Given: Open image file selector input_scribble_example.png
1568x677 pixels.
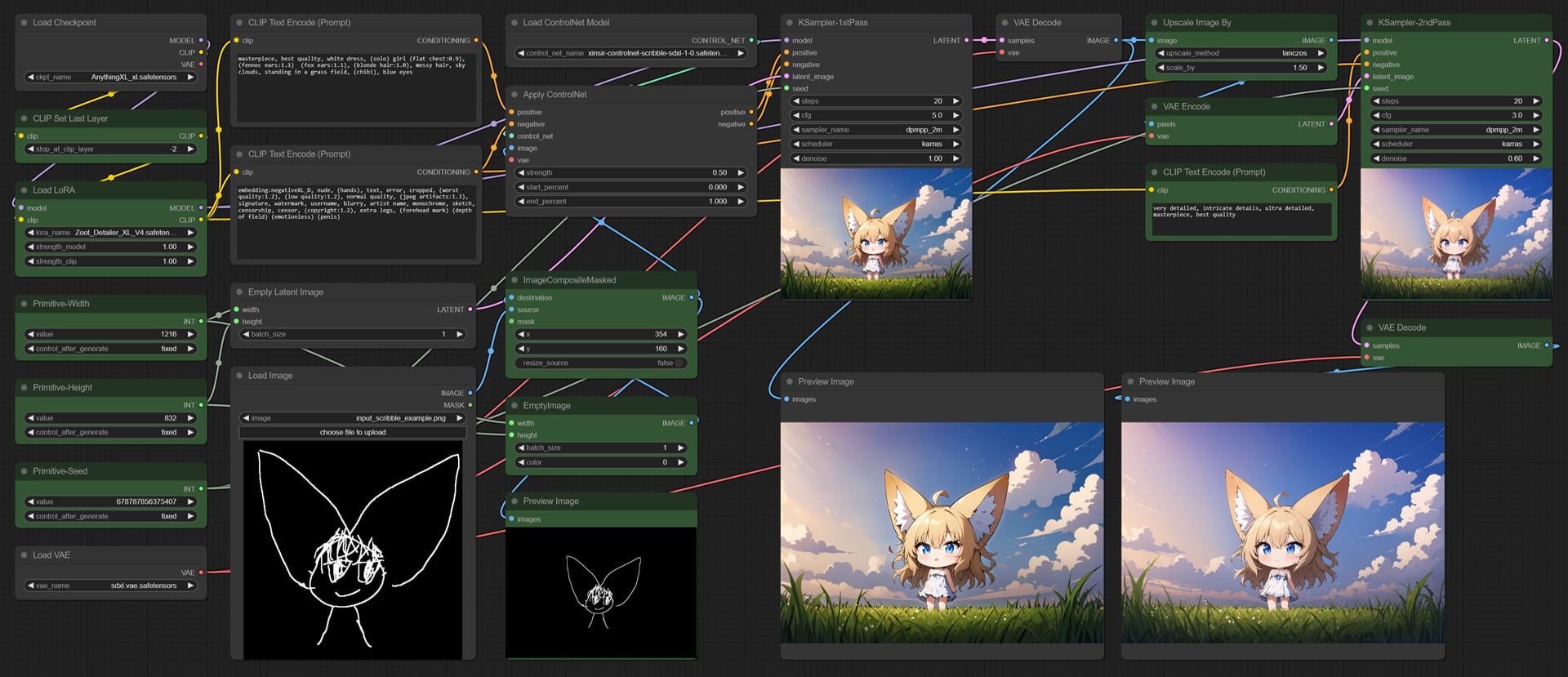Looking at the screenshot, I should (353, 418).
